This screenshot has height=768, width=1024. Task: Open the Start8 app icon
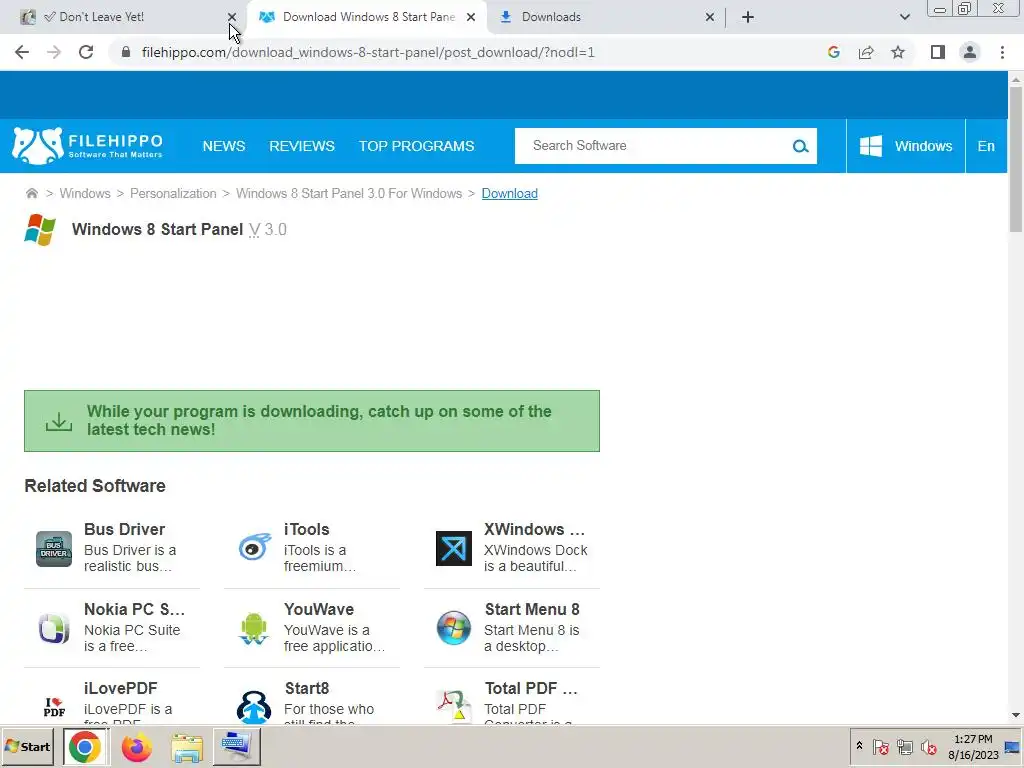[253, 707]
